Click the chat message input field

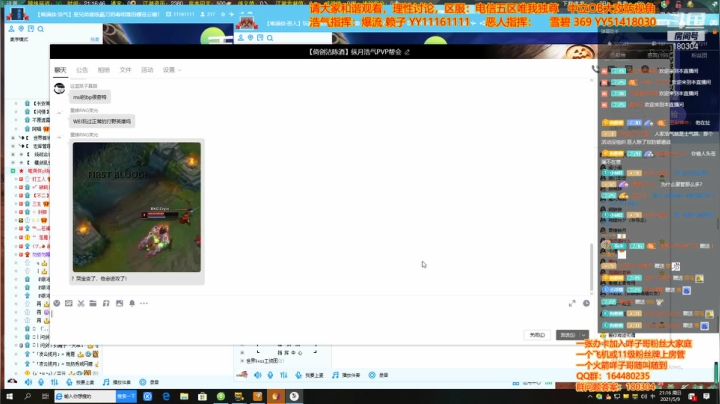click(317, 320)
